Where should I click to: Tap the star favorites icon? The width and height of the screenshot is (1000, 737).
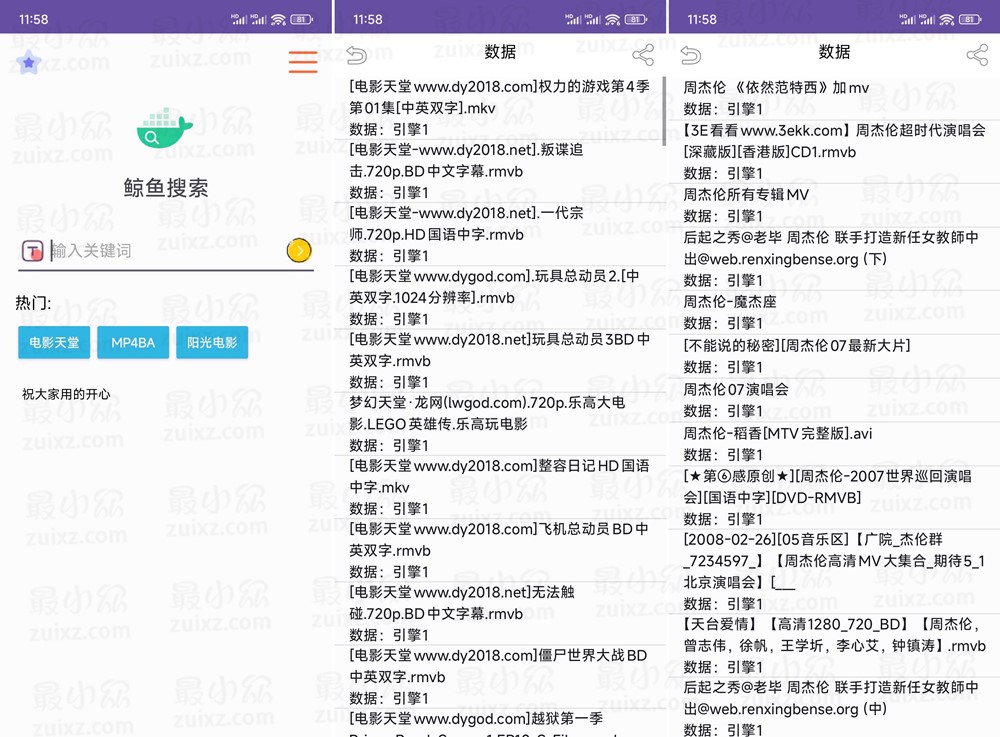(x=29, y=62)
